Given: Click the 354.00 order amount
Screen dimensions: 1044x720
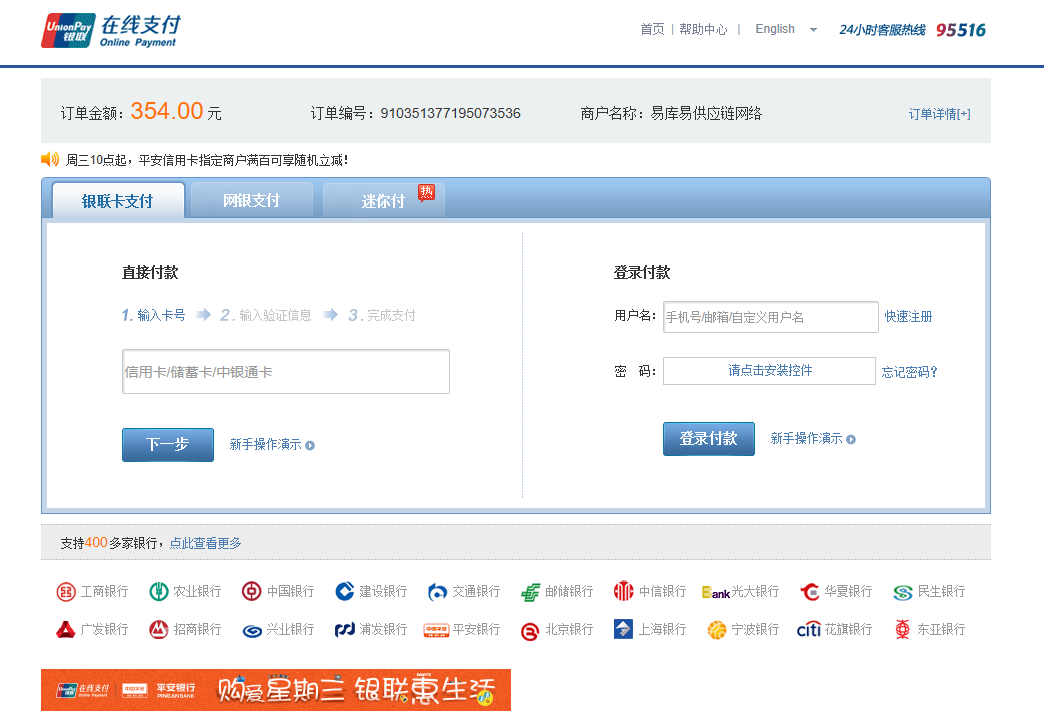Looking at the screenshot, I should coord(166,111).
